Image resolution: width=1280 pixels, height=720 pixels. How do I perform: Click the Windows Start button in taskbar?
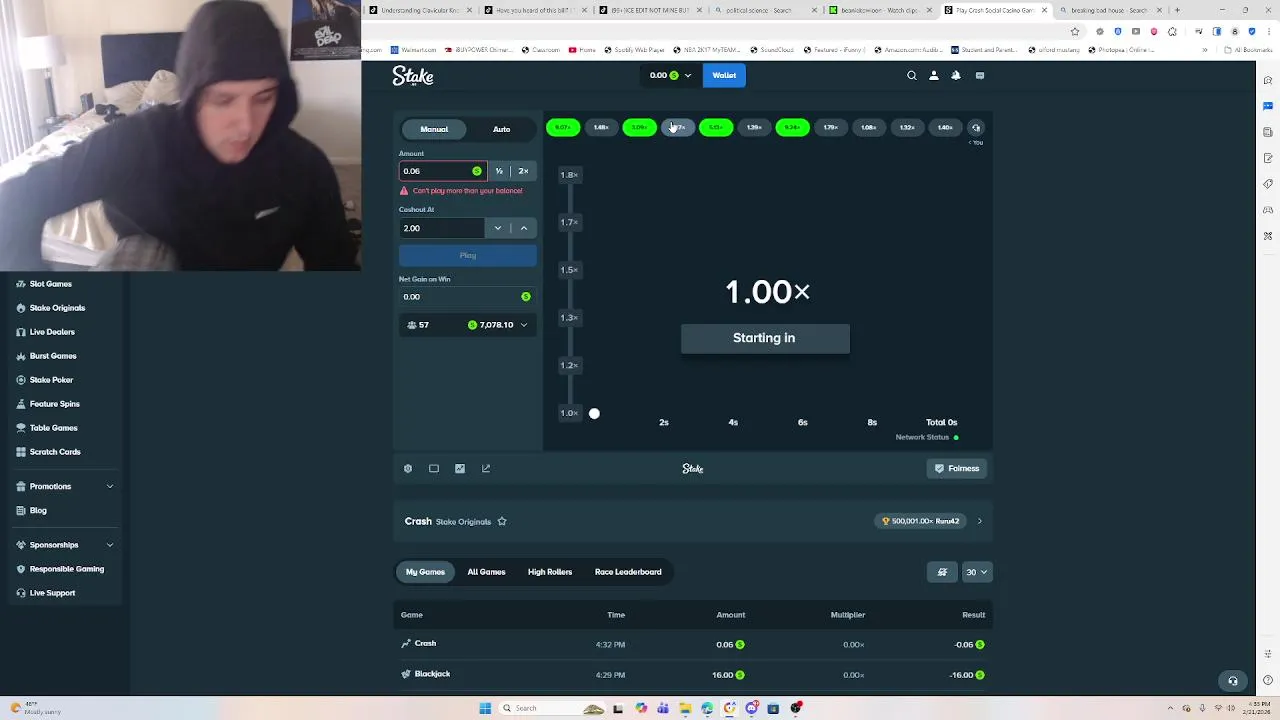(x=485, y=708)
